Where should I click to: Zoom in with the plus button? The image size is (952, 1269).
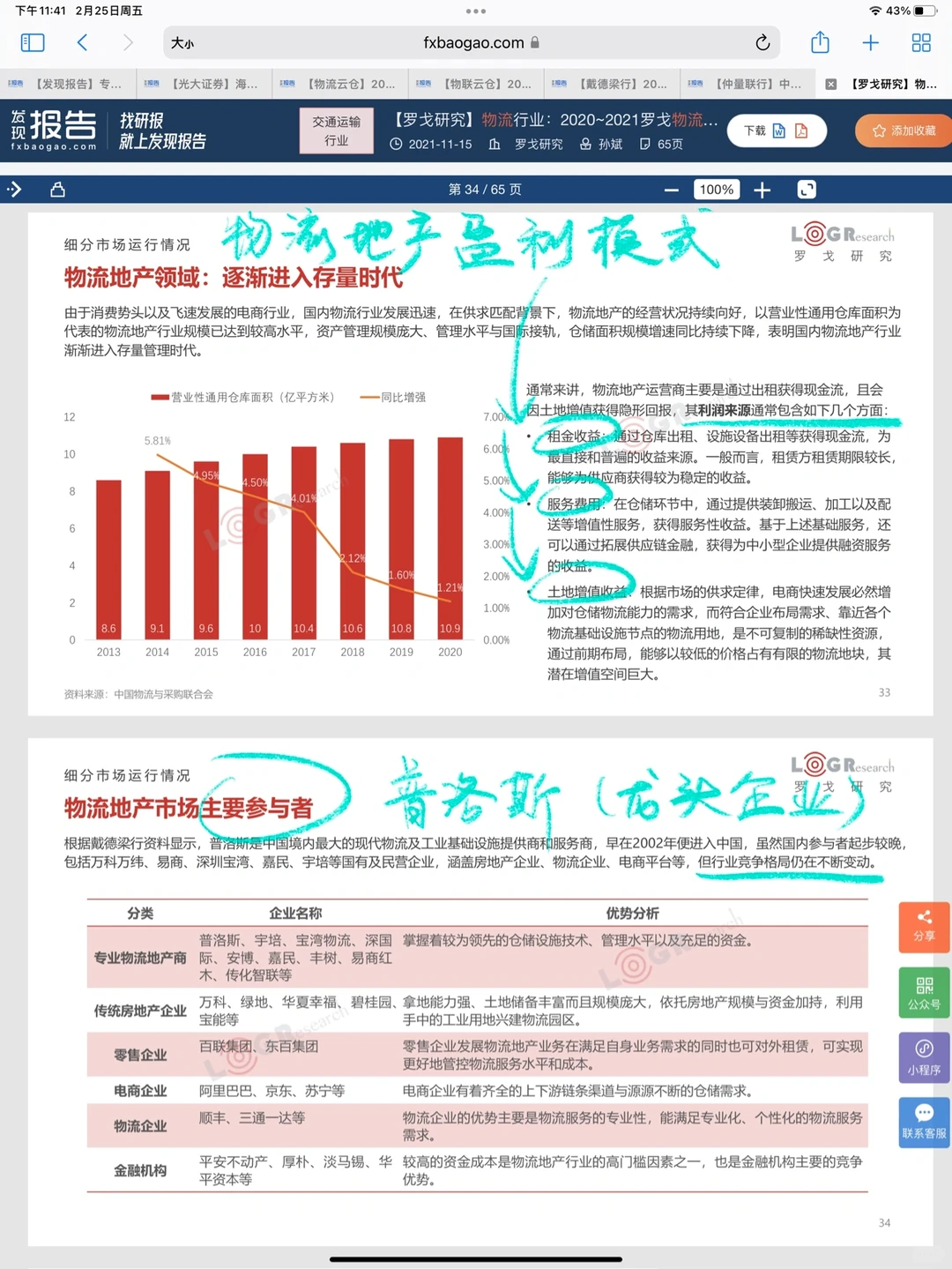(x=762, y=190)
